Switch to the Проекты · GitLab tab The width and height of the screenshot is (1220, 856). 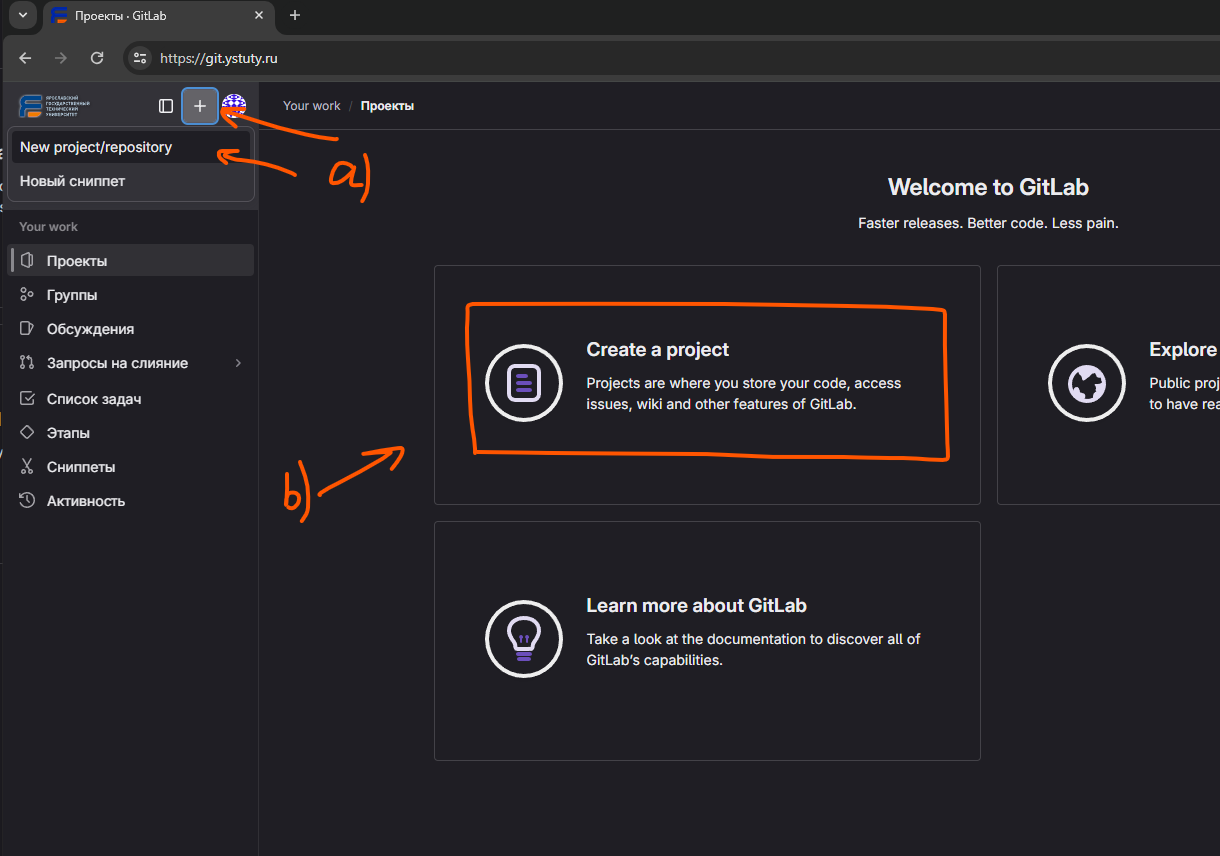tap(158, 16)
